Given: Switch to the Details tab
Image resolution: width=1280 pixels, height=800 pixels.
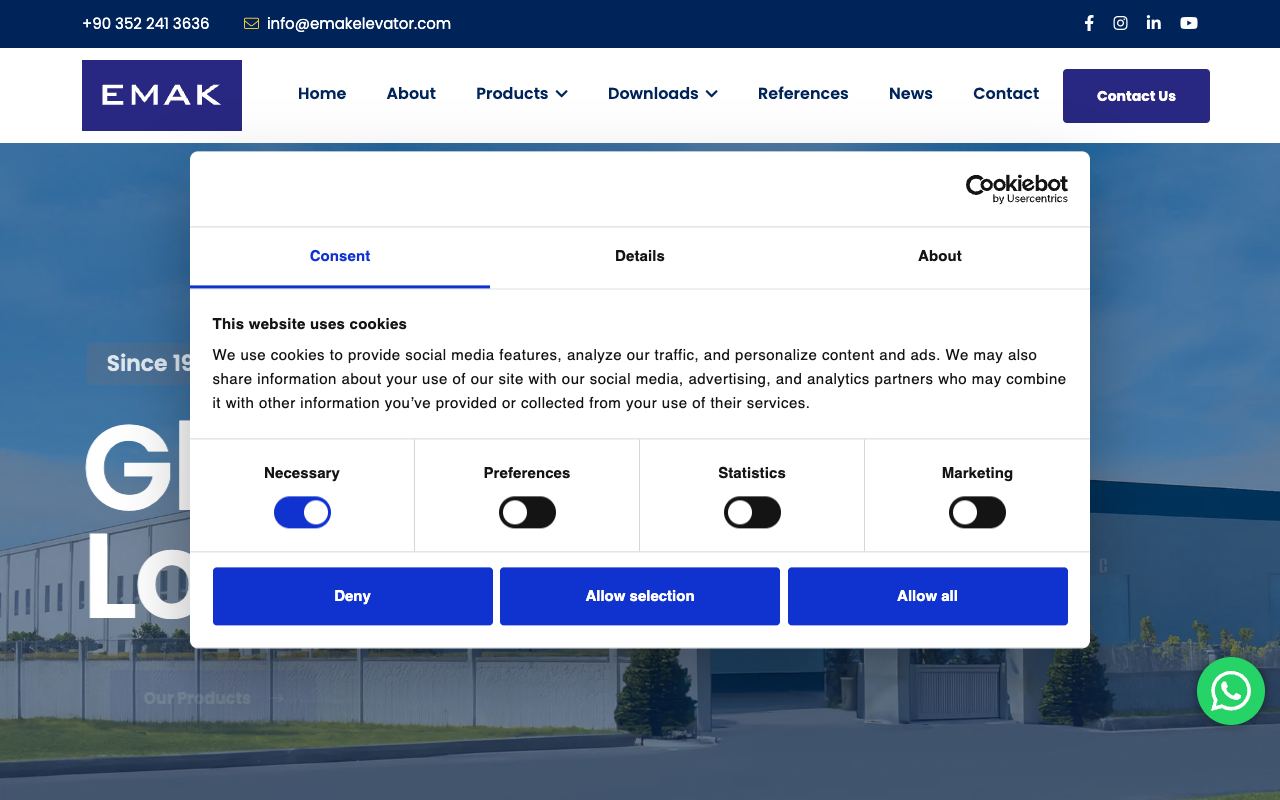Looking at the screenshot, I should [640, 257].
